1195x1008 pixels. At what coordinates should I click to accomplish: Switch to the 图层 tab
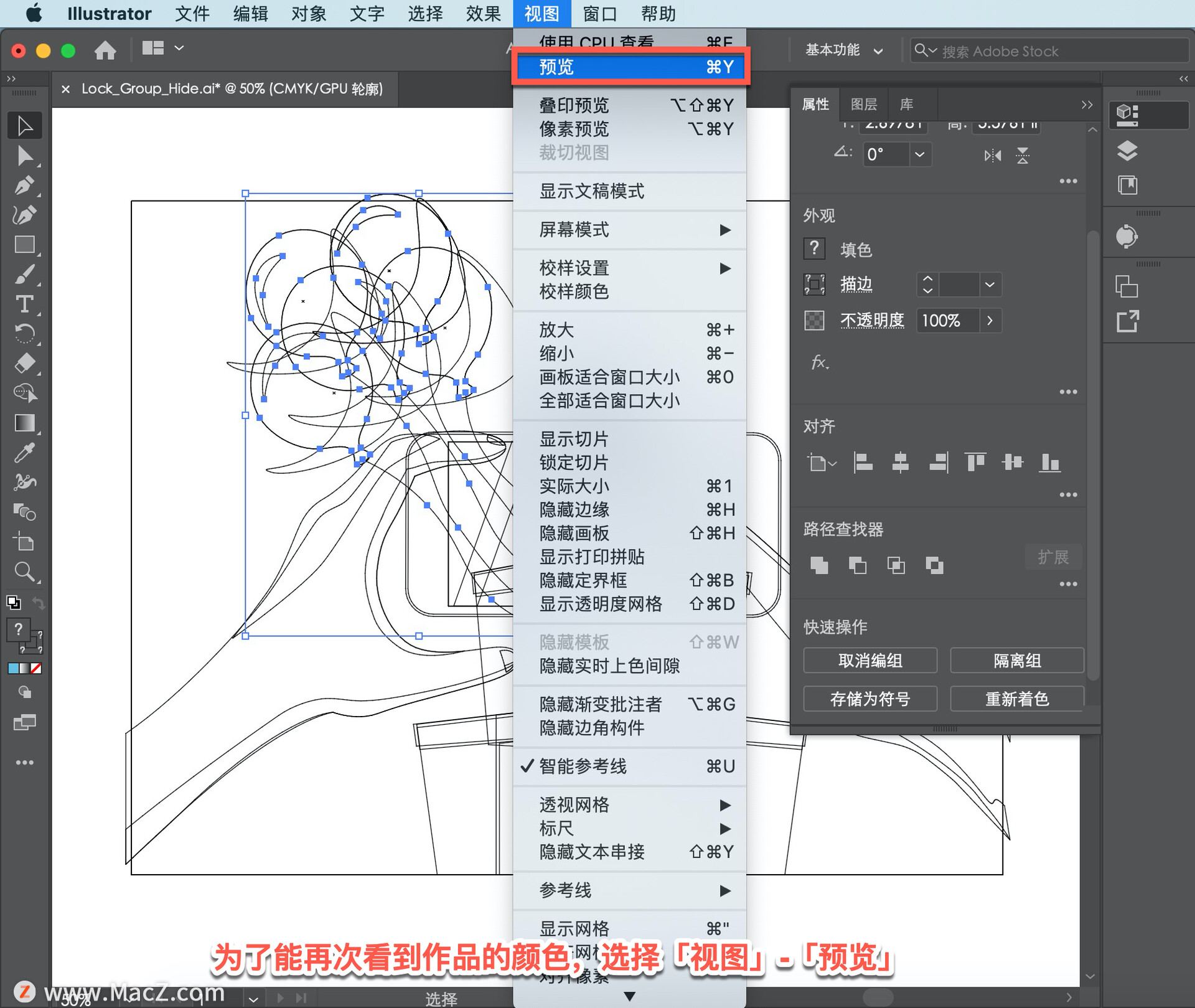point(864,104)
